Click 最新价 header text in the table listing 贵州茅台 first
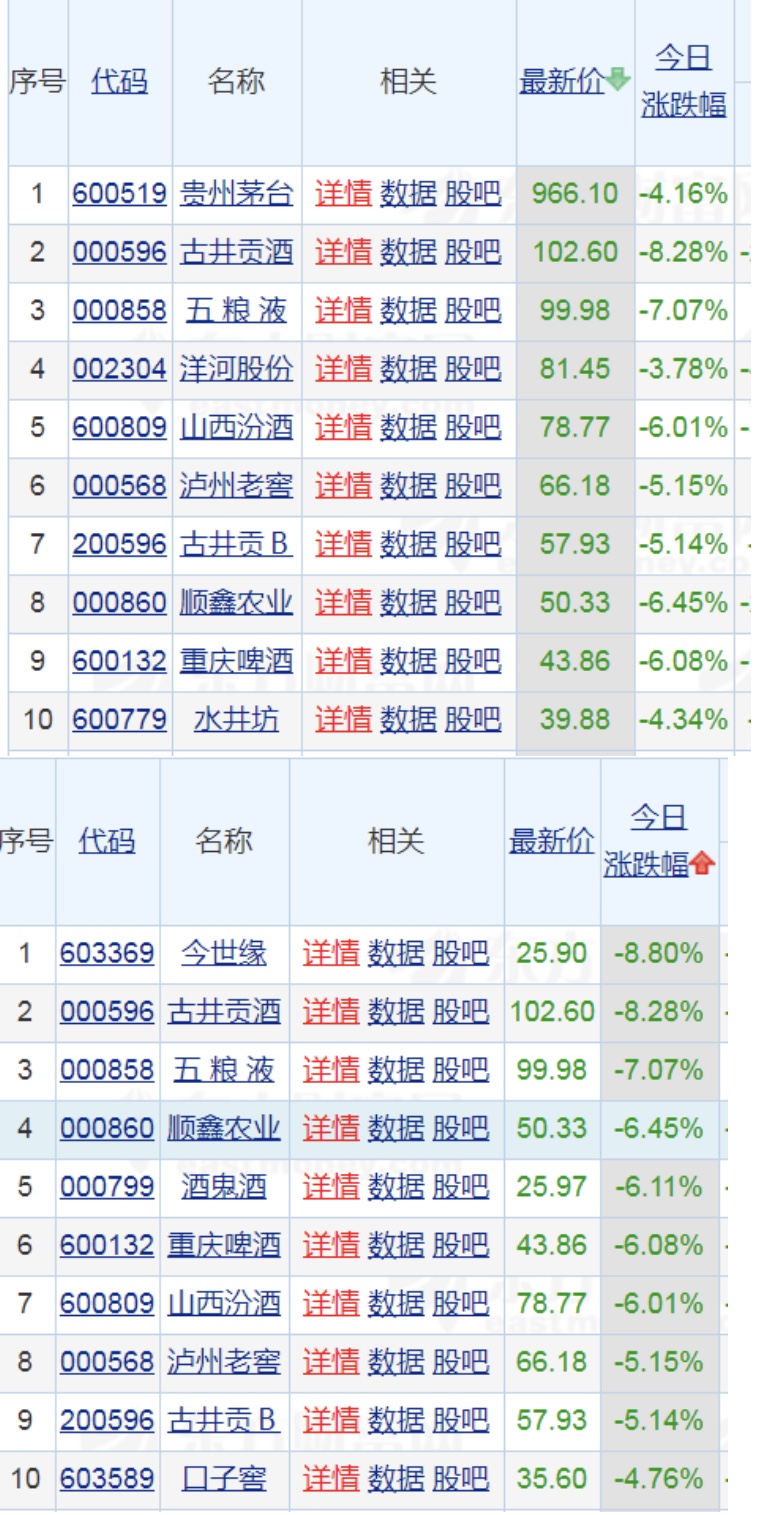Image resolution: width=776 pixels, height=1515 pixels. [562, 81]
